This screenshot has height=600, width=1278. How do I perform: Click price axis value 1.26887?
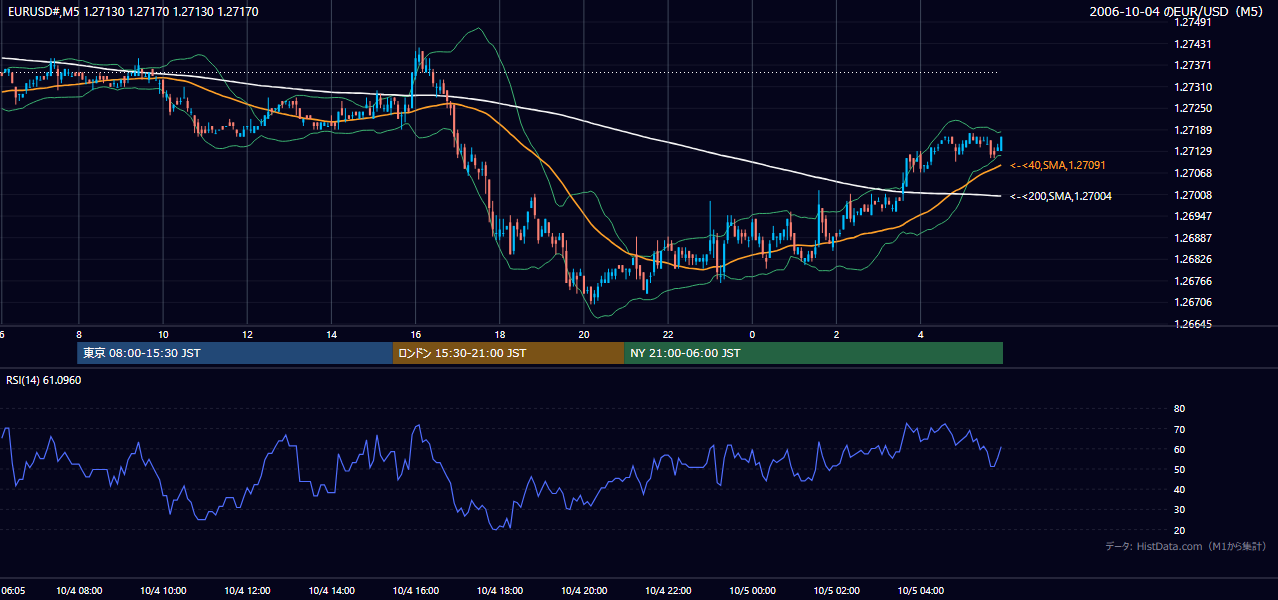1193,238
